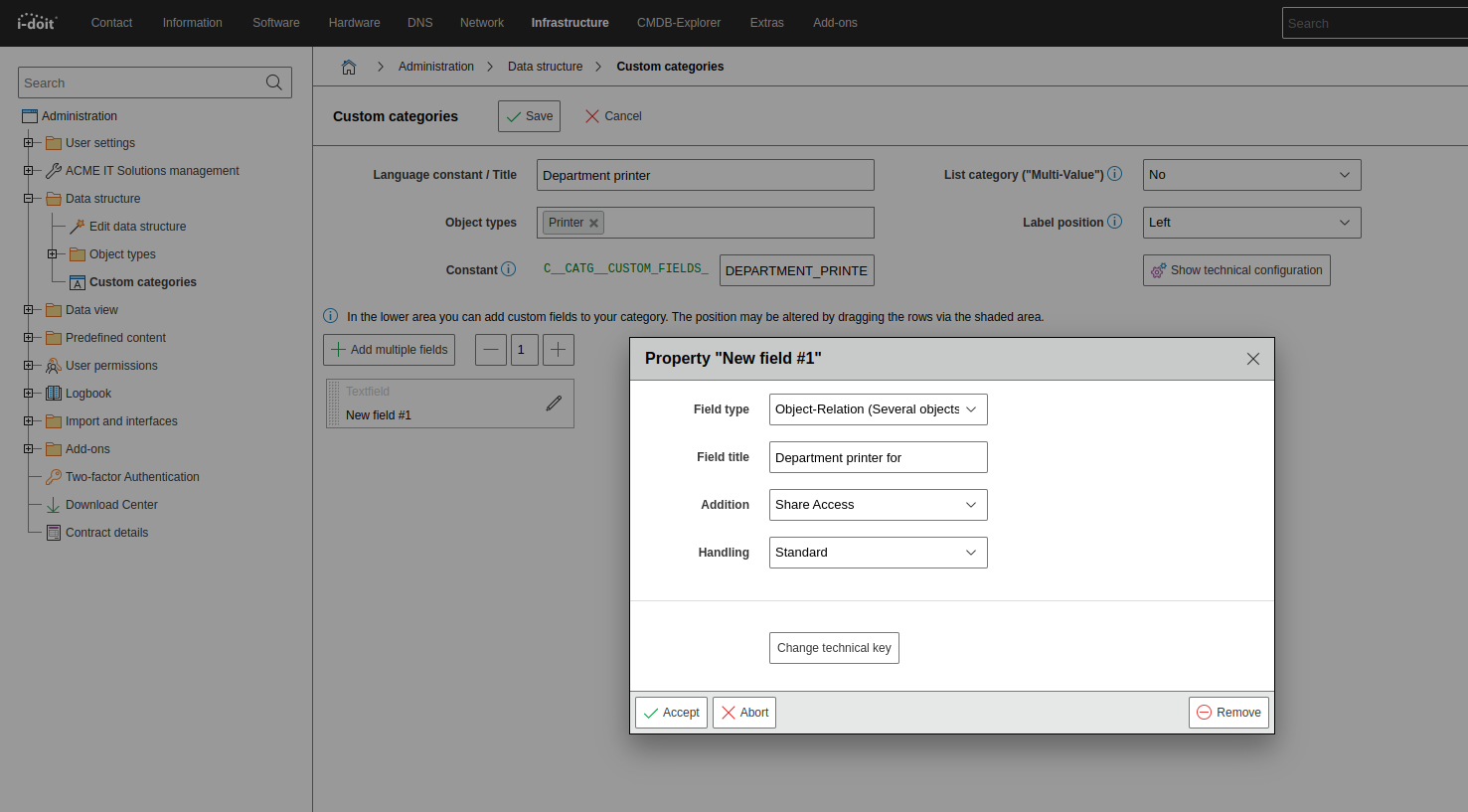Remove the Printer tag from Object types
Viewport: 1468px width, 812px height.
(594, 224)
